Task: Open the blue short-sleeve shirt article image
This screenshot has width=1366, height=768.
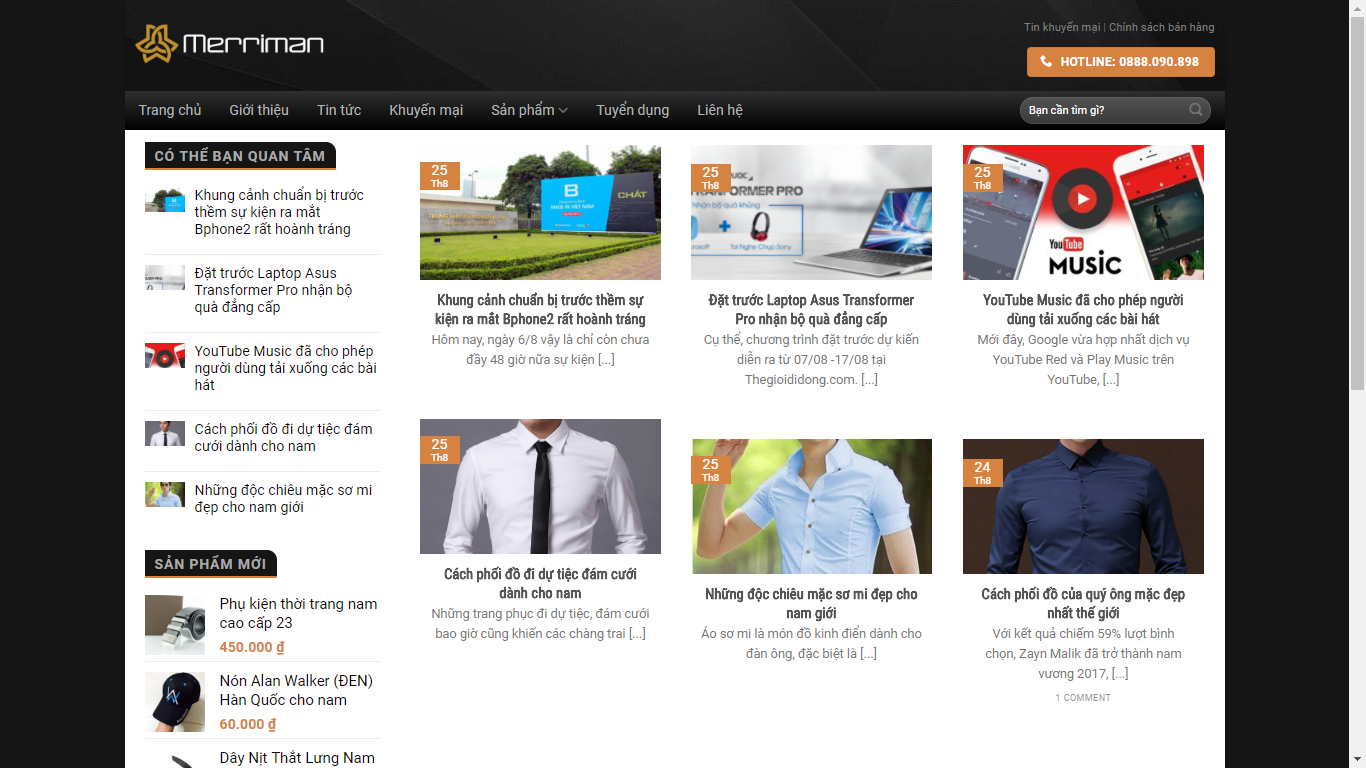Action: click(811, 506)
